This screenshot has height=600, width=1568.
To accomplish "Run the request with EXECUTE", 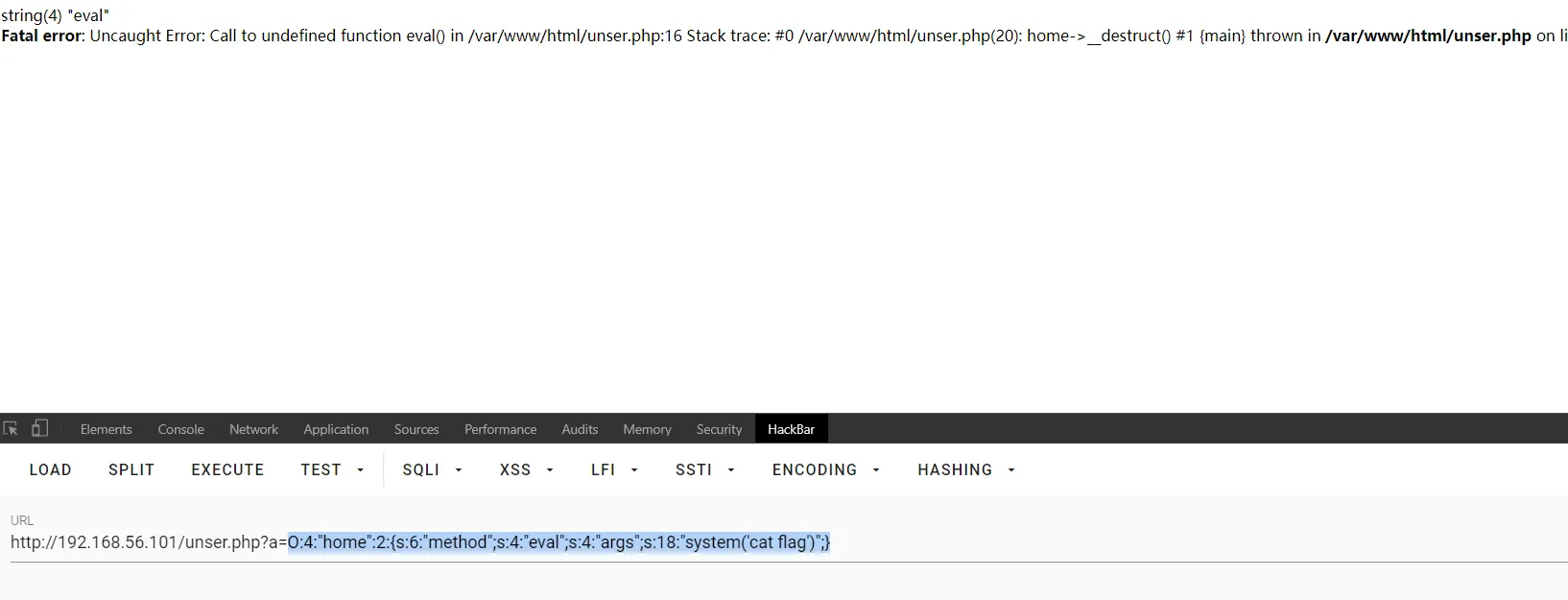I will (227, 469).
